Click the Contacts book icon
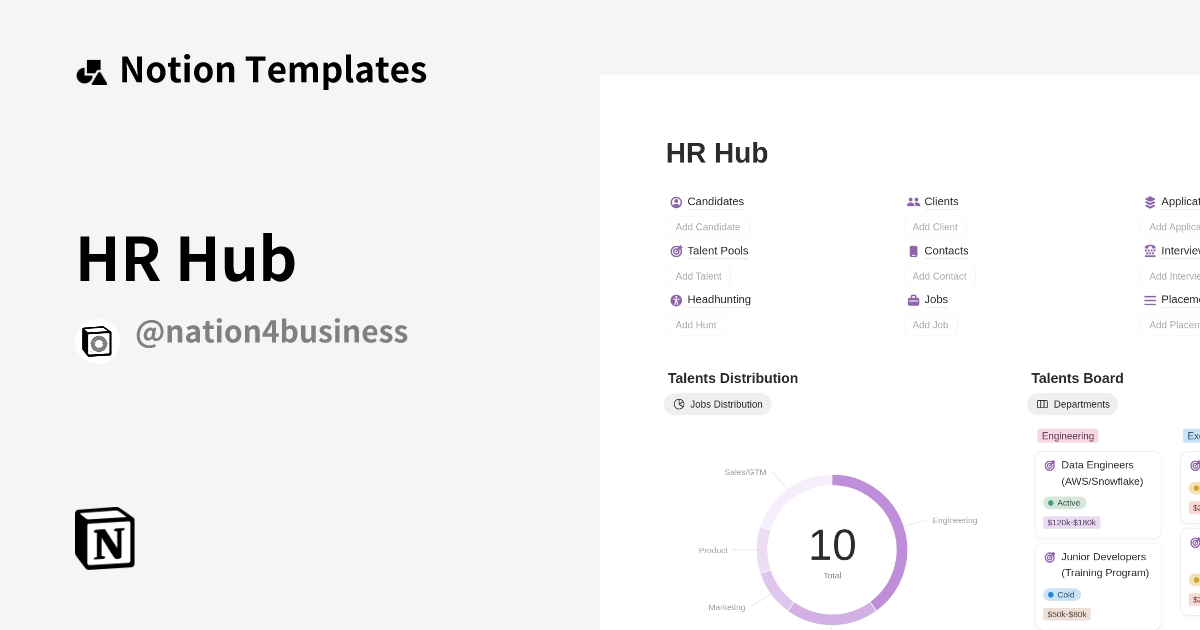Image resolution: width=1200 pixels, height=630 pixels. click(913, 251)
